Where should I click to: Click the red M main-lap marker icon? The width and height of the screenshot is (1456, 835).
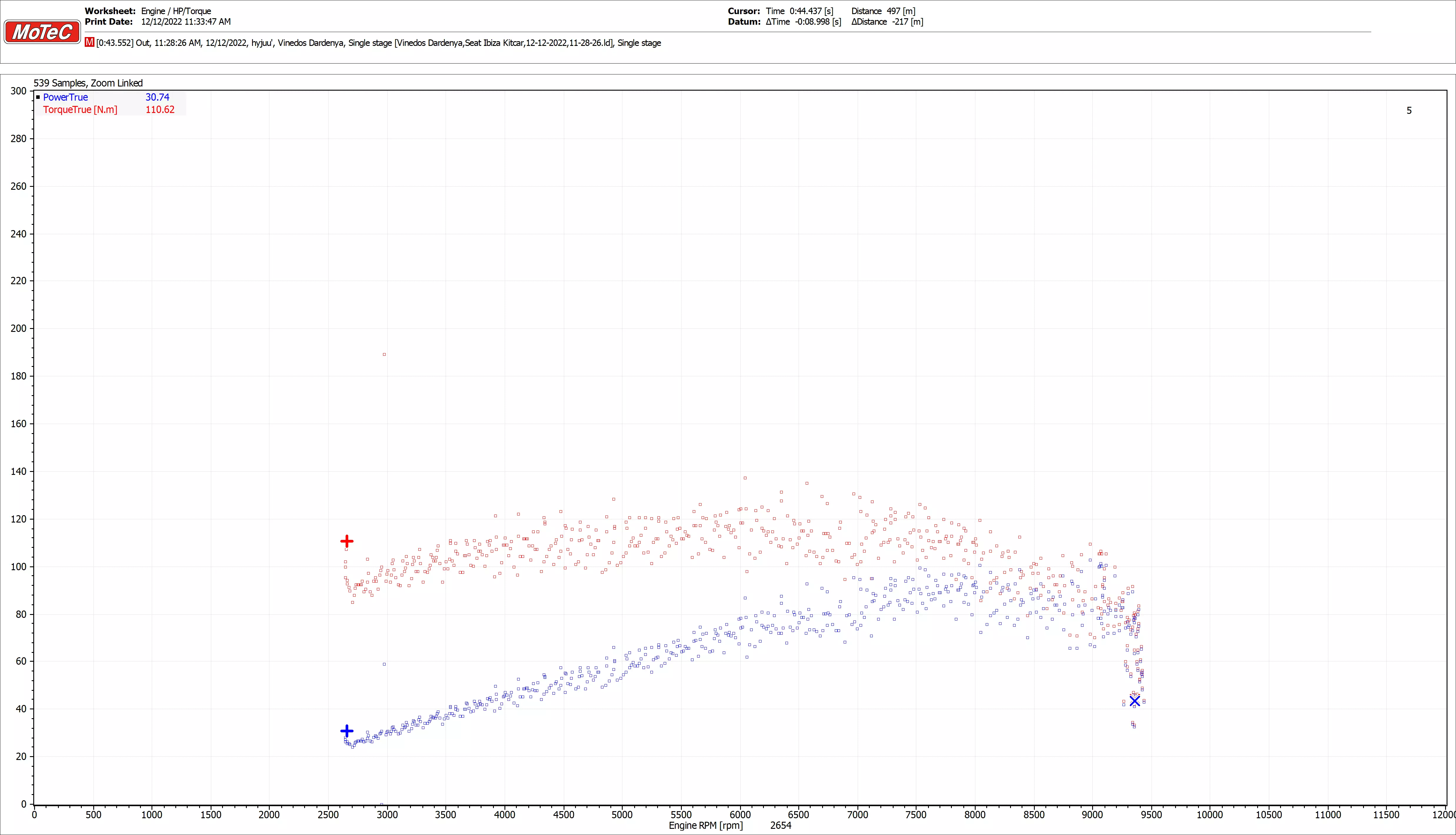pos(89,42)
